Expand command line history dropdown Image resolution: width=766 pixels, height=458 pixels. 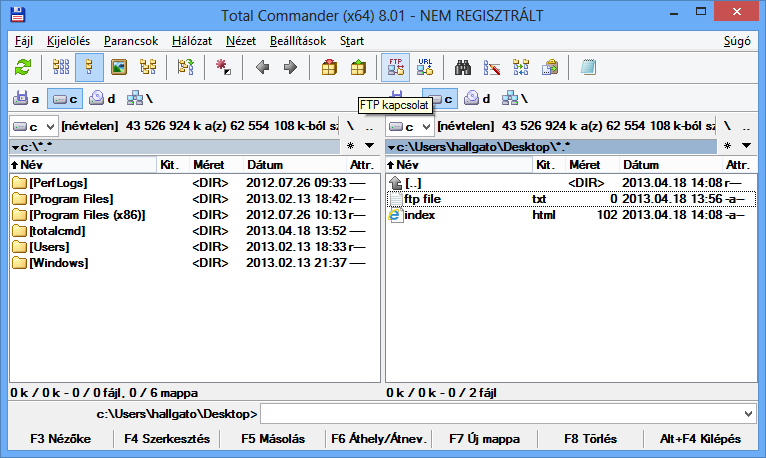tap(748, 414)
